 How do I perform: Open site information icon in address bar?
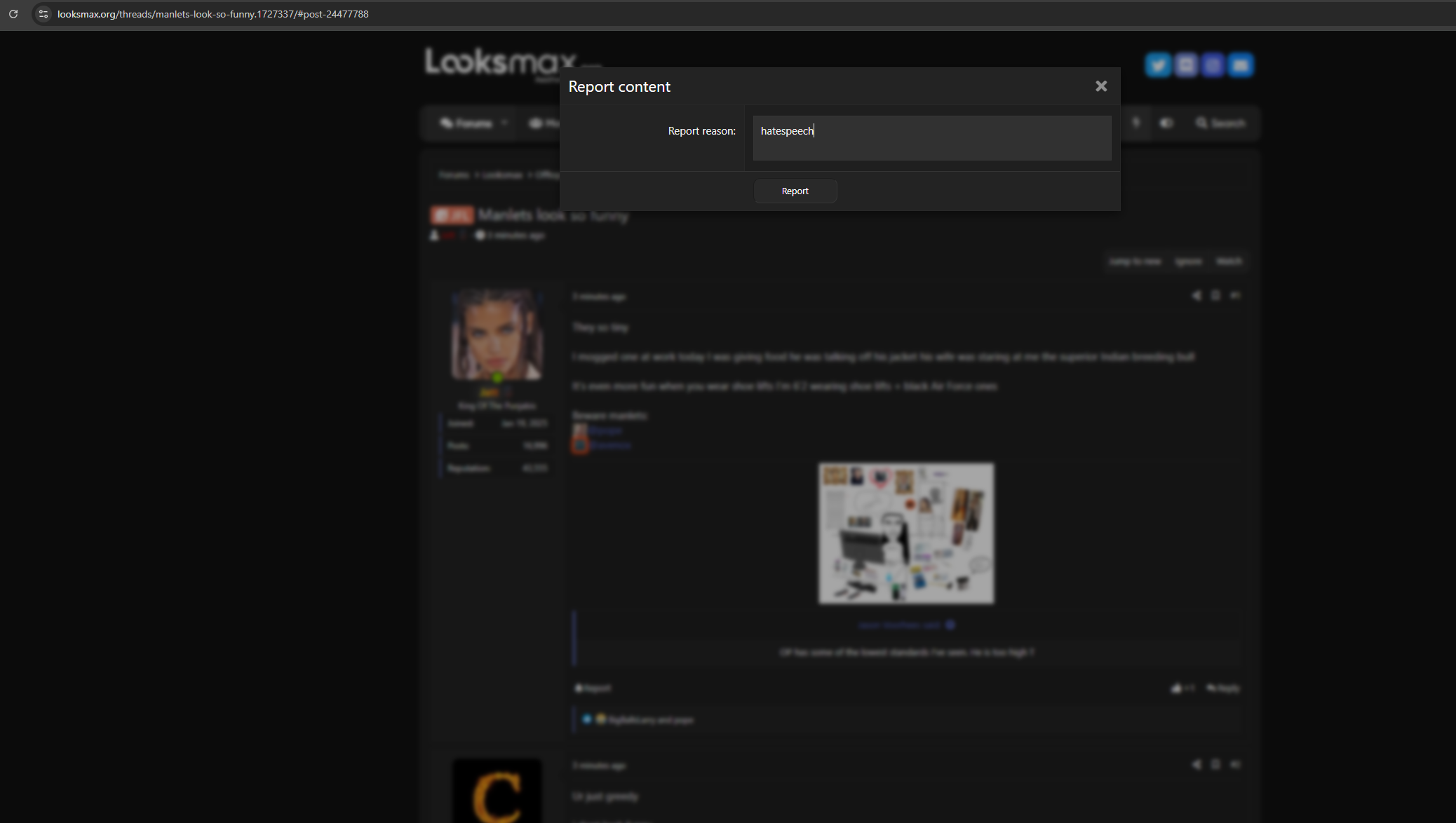tap(43, 14)
